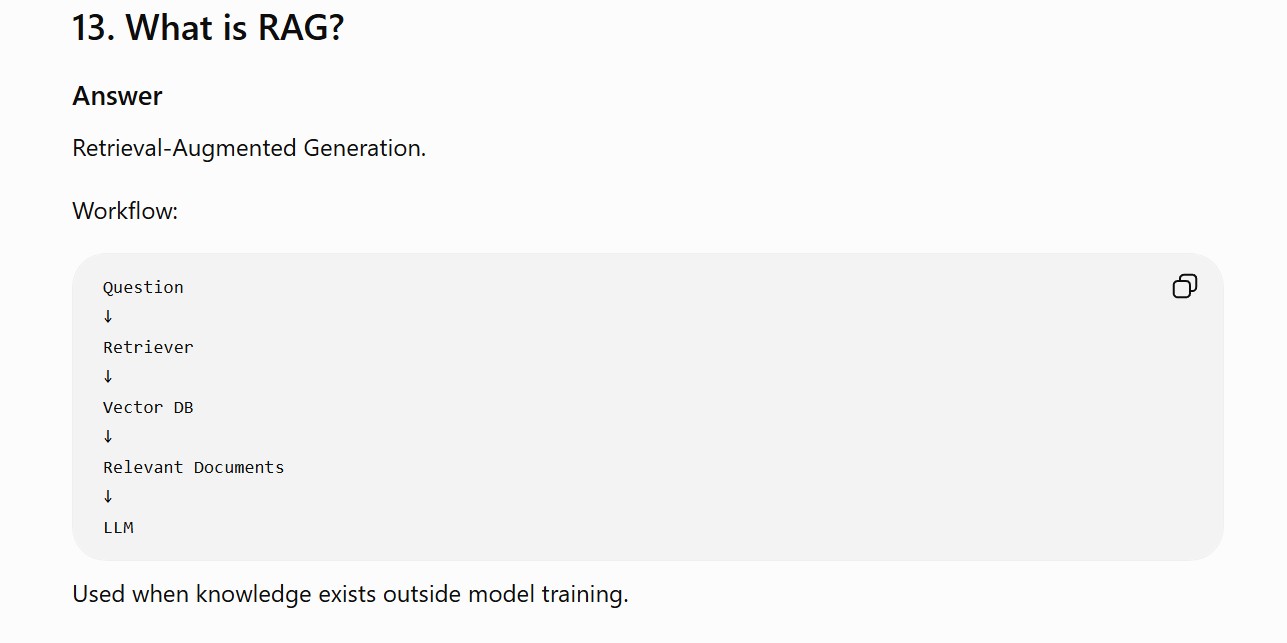Image resolution: width=1287 pixels, height=643 pixels.
Task: Click the 'Answer' subheading
Action: tap(117, 96)
